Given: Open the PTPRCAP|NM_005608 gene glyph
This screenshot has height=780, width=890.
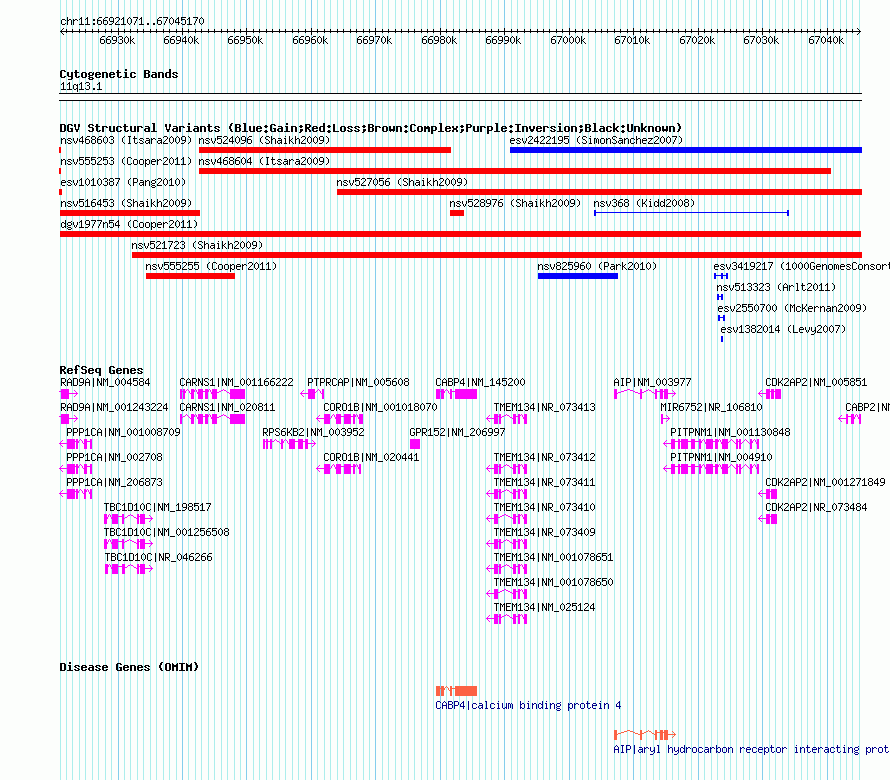Looking at the screenshot, I should click(312, 394).
